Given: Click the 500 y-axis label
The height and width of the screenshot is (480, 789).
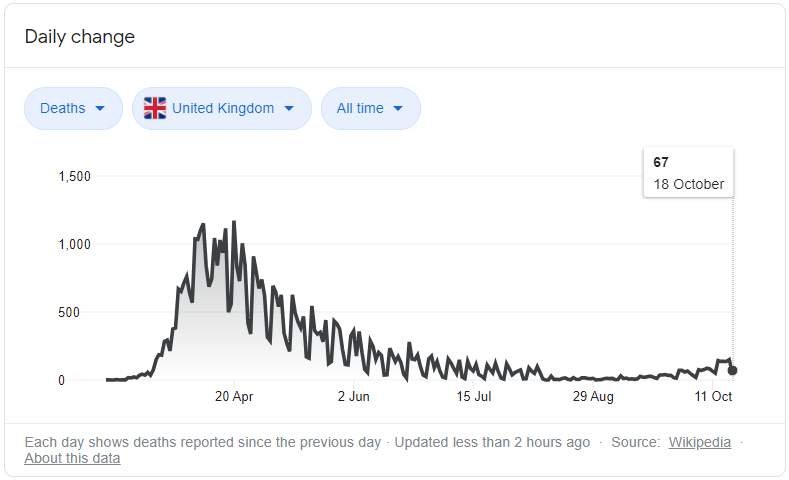Looking at the screenshot, I should pos(79,312).
